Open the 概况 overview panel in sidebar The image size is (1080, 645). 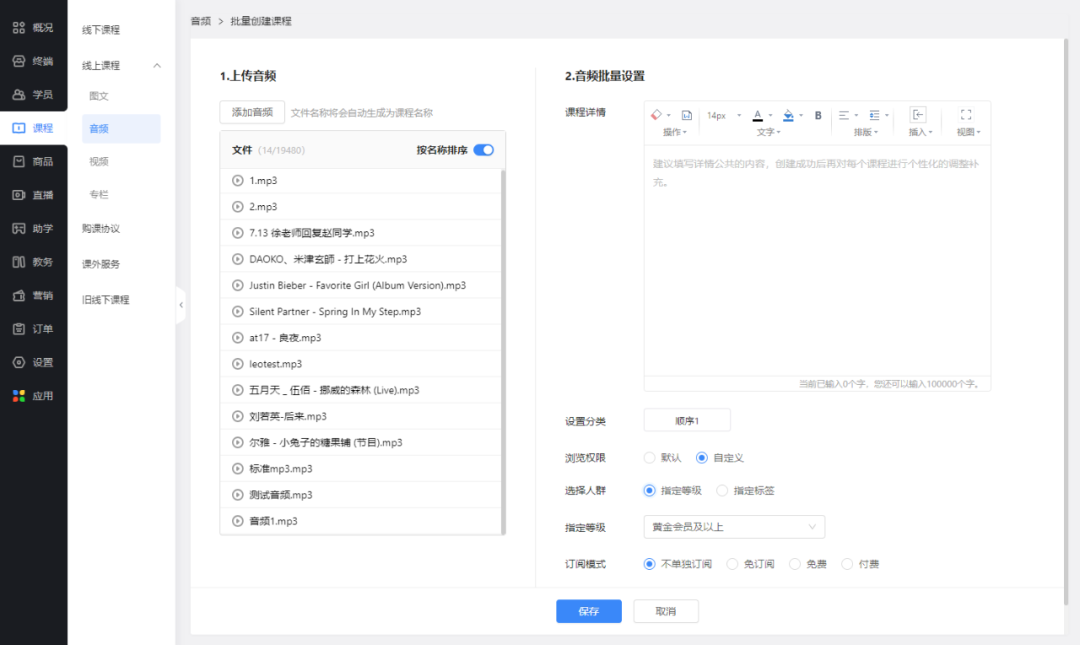pyautogui.click(x=33, y=27)
